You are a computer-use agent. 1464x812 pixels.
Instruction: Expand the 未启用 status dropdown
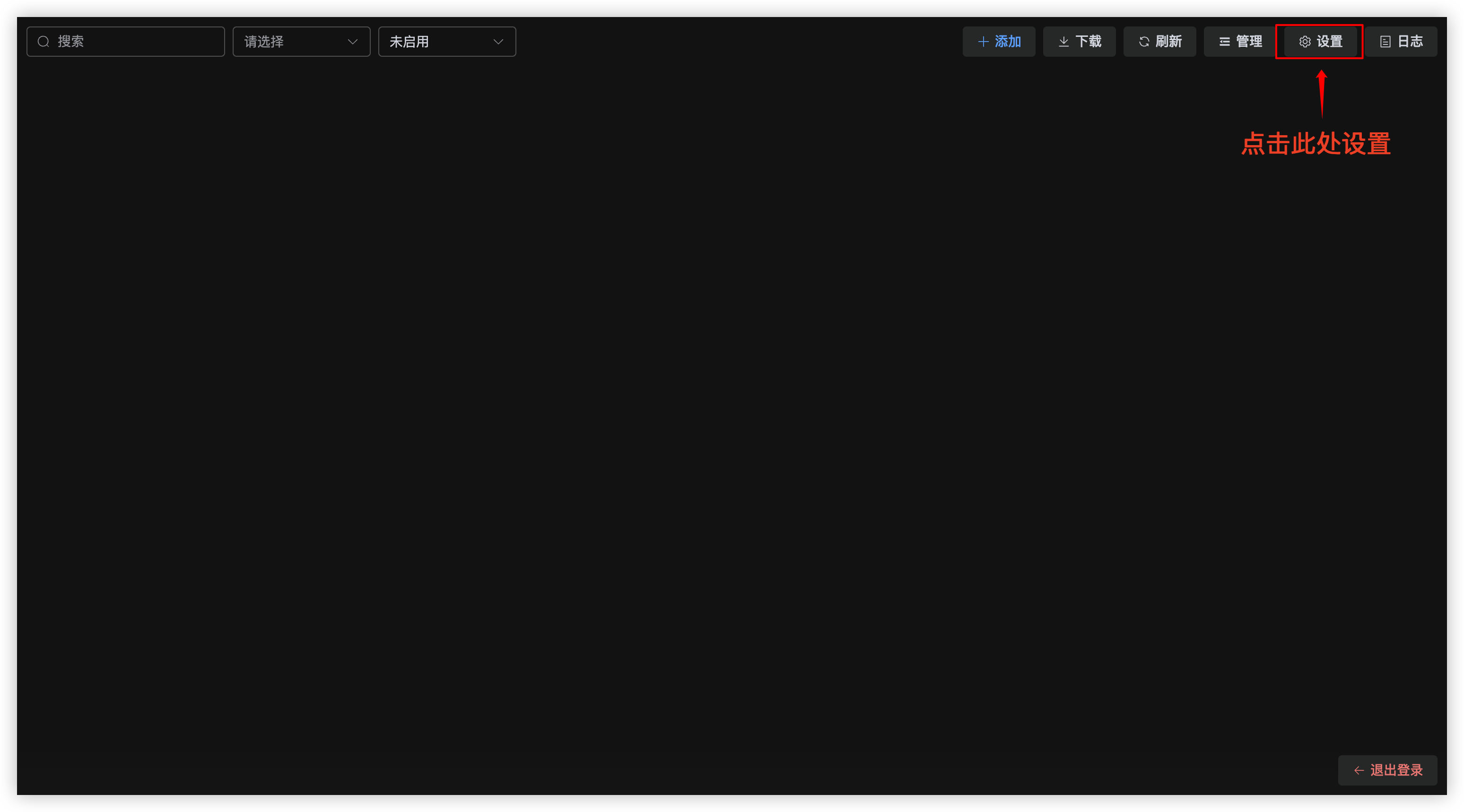(x=447, y=42)
